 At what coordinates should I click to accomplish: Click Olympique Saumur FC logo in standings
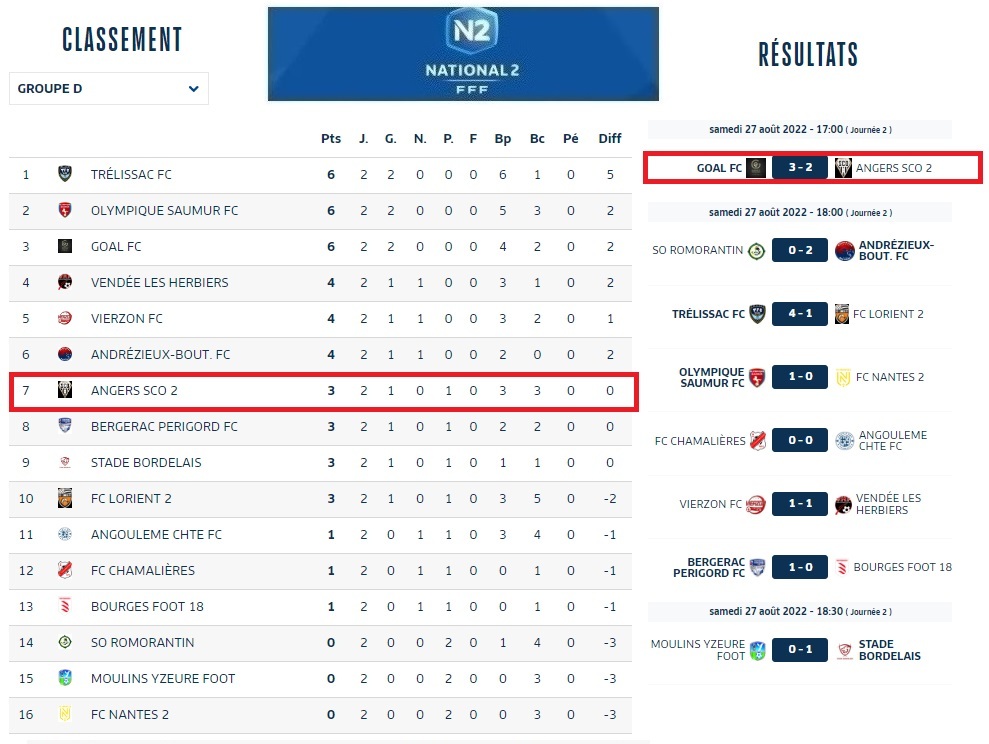click(65, 210)
